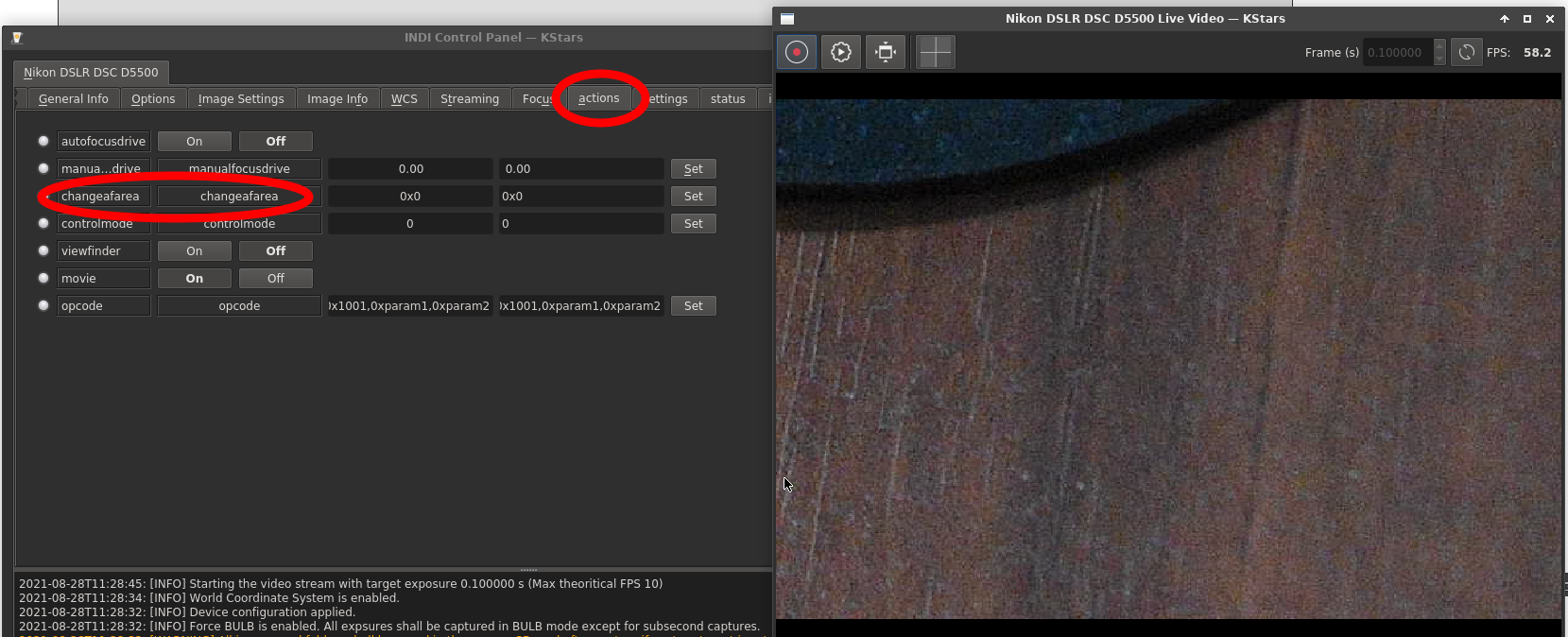Open the Streaming tab
Image resolution: width=1568 pixels, height=637 pixels.
point(470,99)
